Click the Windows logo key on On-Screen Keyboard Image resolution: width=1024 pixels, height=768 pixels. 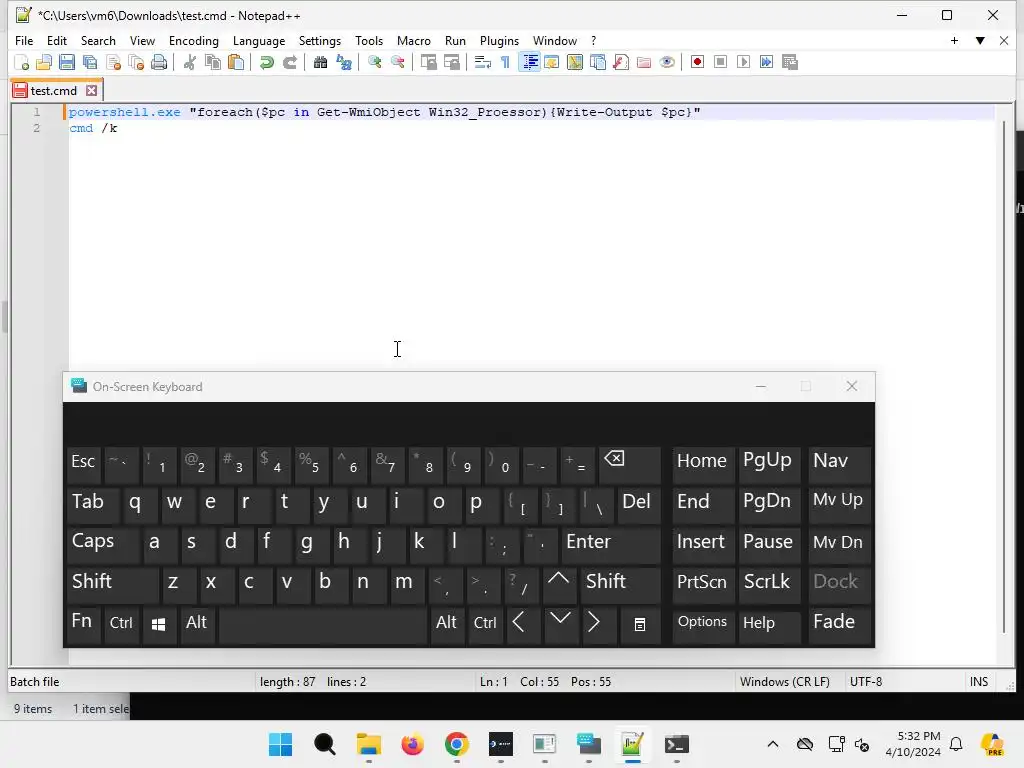point(159,624)
